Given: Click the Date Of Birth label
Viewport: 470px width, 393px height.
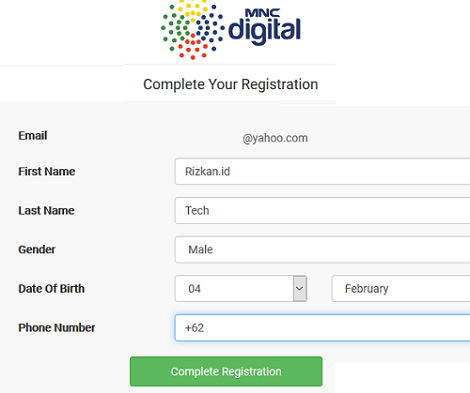Looking at the screenshot, I should pos(51,288).
